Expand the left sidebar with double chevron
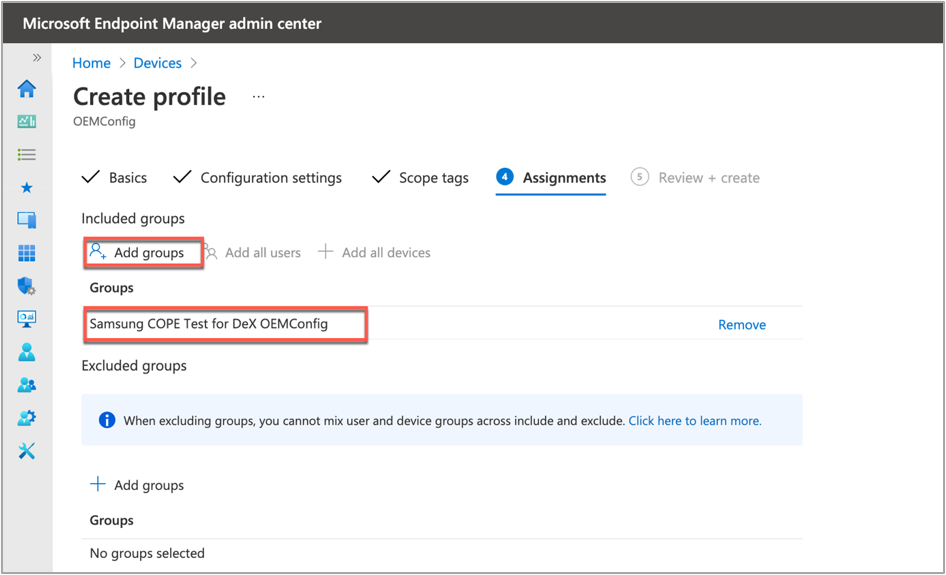The image size is (946, 575). (x=37, y=58)
